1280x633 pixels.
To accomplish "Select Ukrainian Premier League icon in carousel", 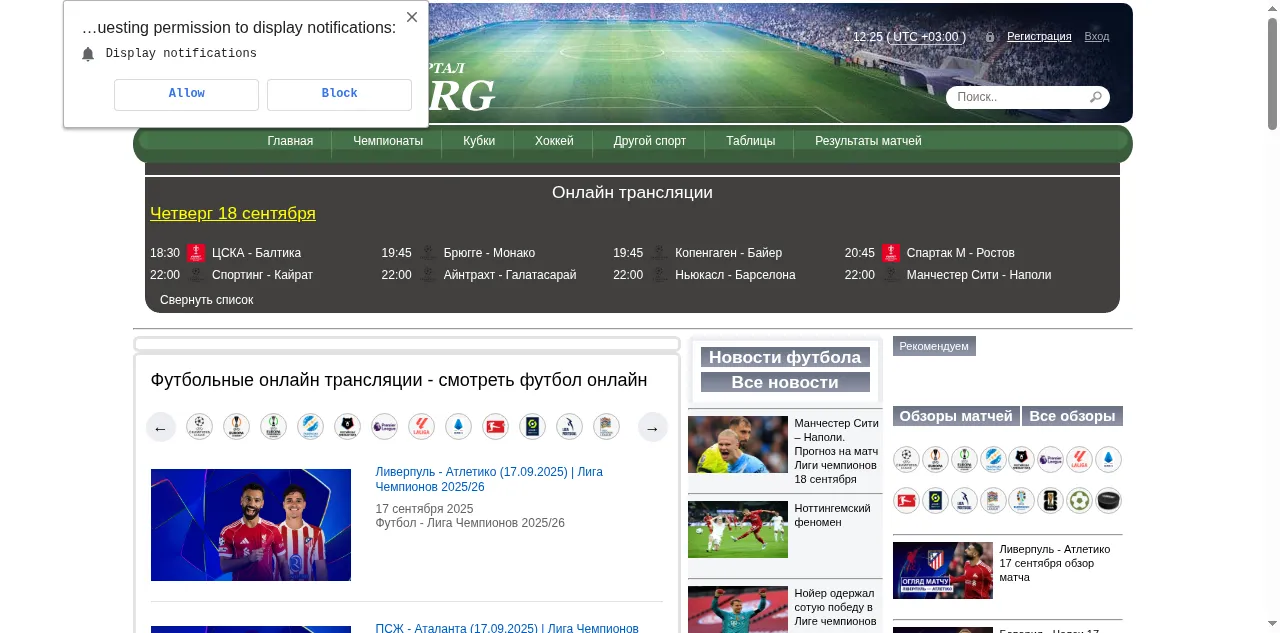I will click(310, 427).
